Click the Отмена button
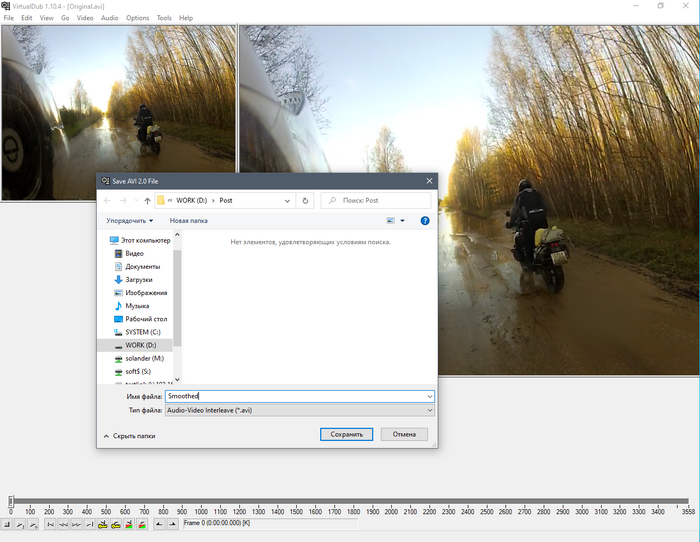Image resolution: width=700 pixels, height=542 pixels. (404, 435)
